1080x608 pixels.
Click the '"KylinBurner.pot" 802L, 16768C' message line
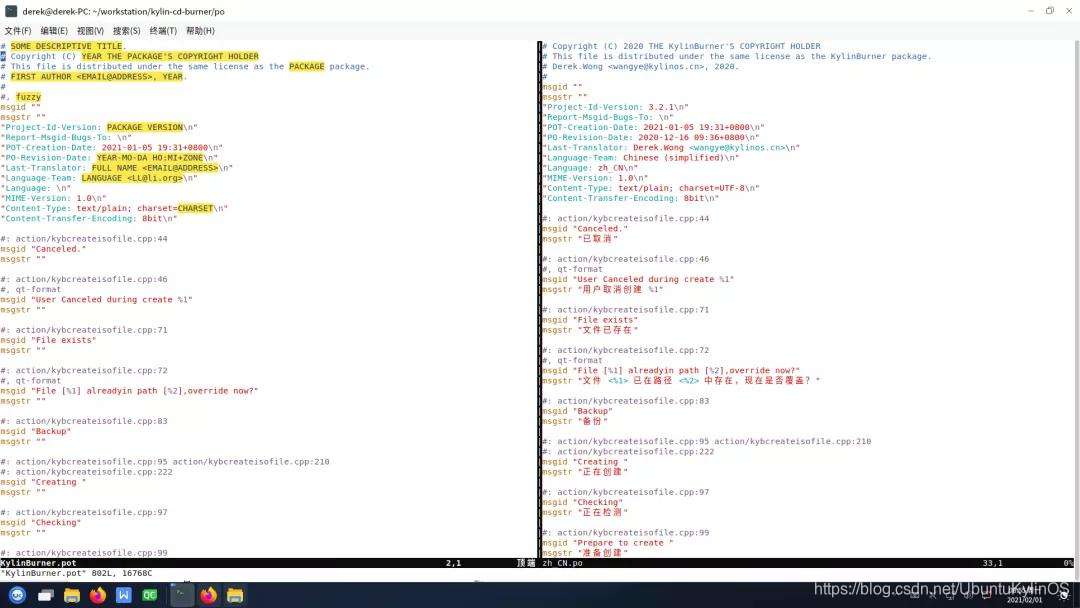point(76,573)
